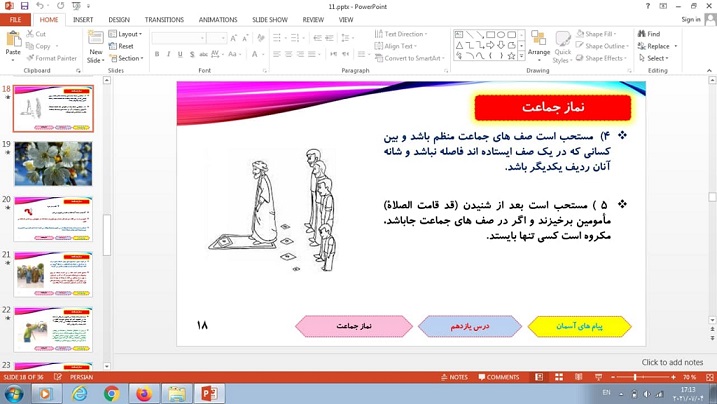
Task: Toggle the Notes pane from status bar
Action: coord(455,377)
